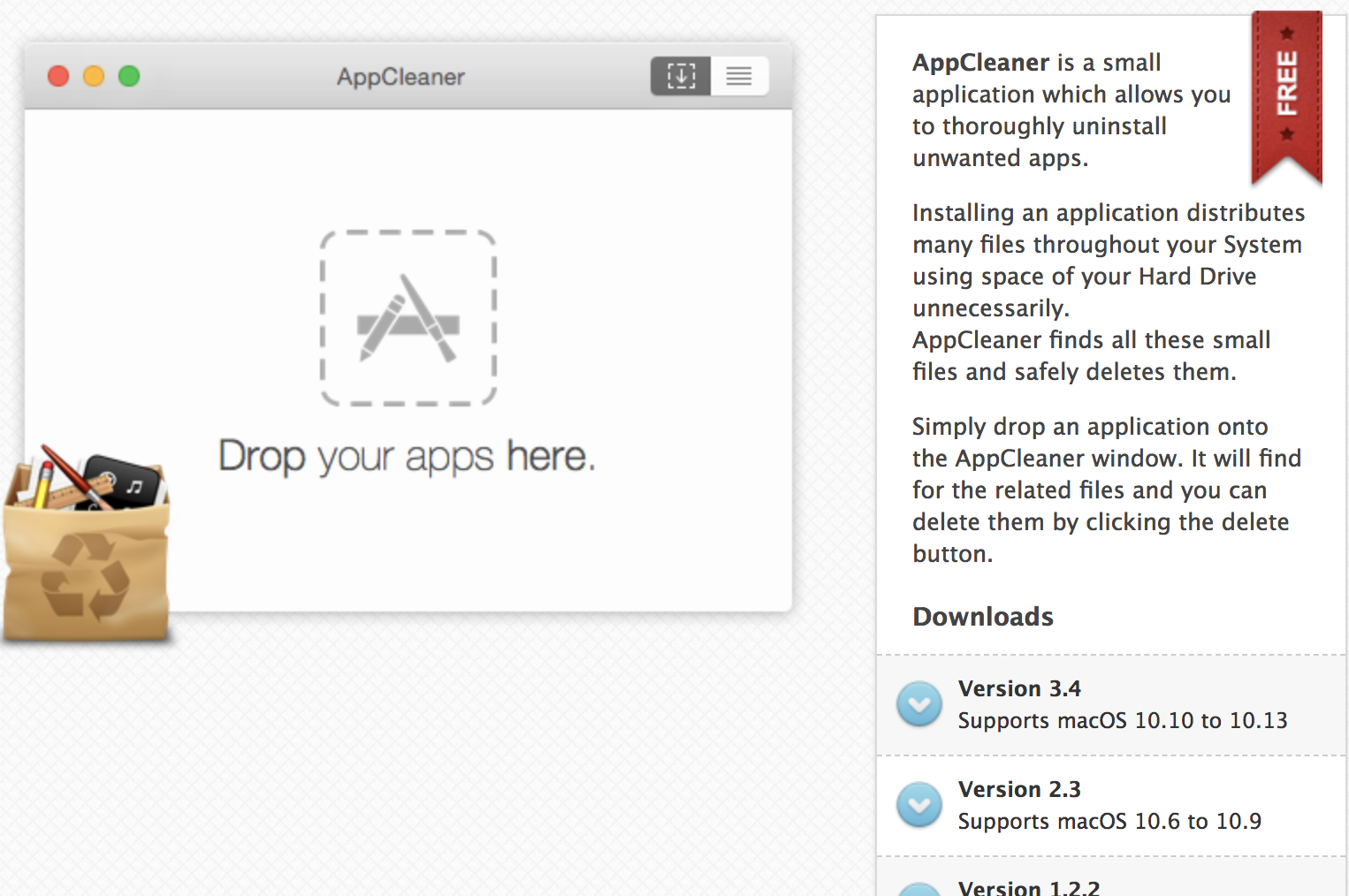Minimize the AppCleaner window with yellow button
The height and width of the screenshot is (896, 1349).
click(x=94, y=76)
